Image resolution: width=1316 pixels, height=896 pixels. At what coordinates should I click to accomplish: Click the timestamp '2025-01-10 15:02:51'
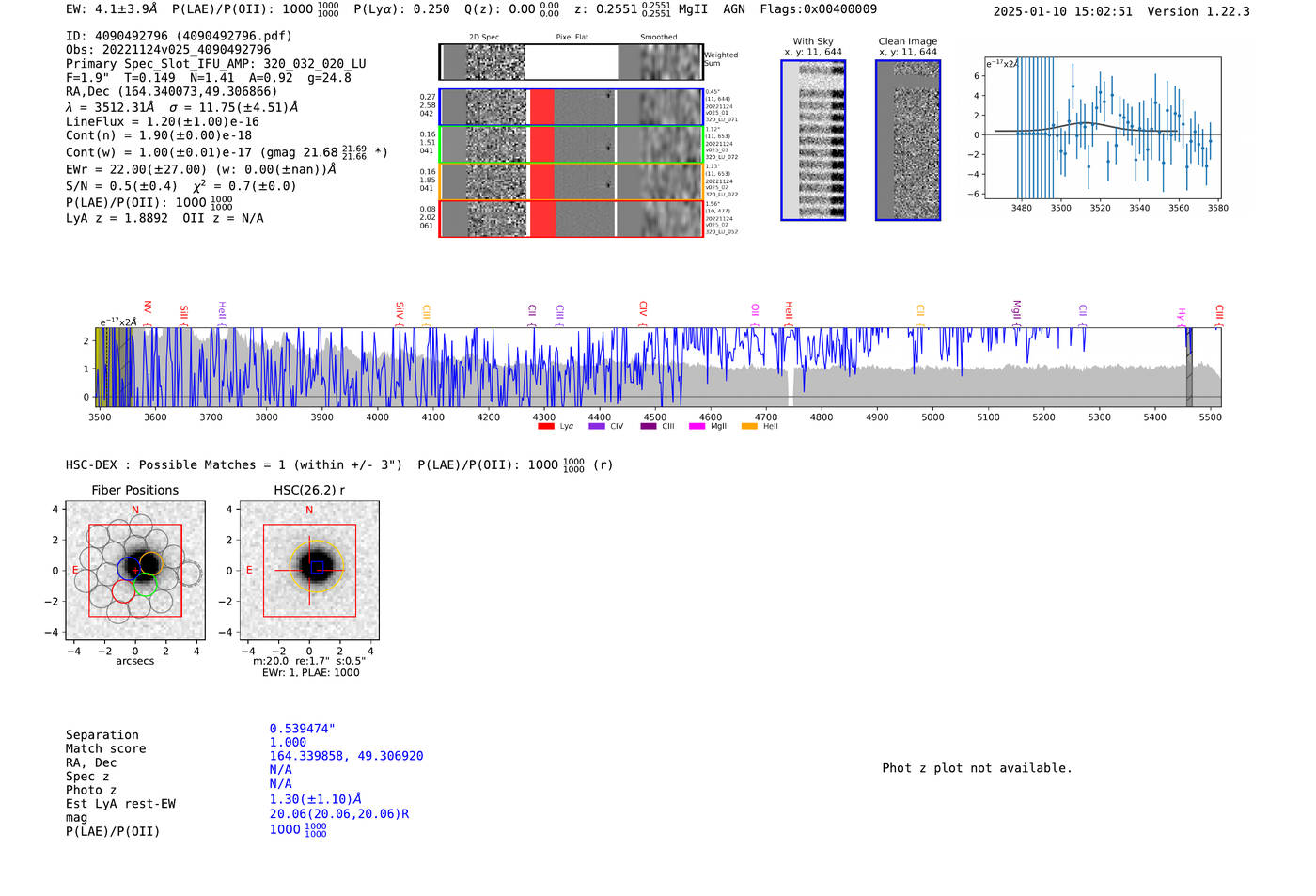1063,11
